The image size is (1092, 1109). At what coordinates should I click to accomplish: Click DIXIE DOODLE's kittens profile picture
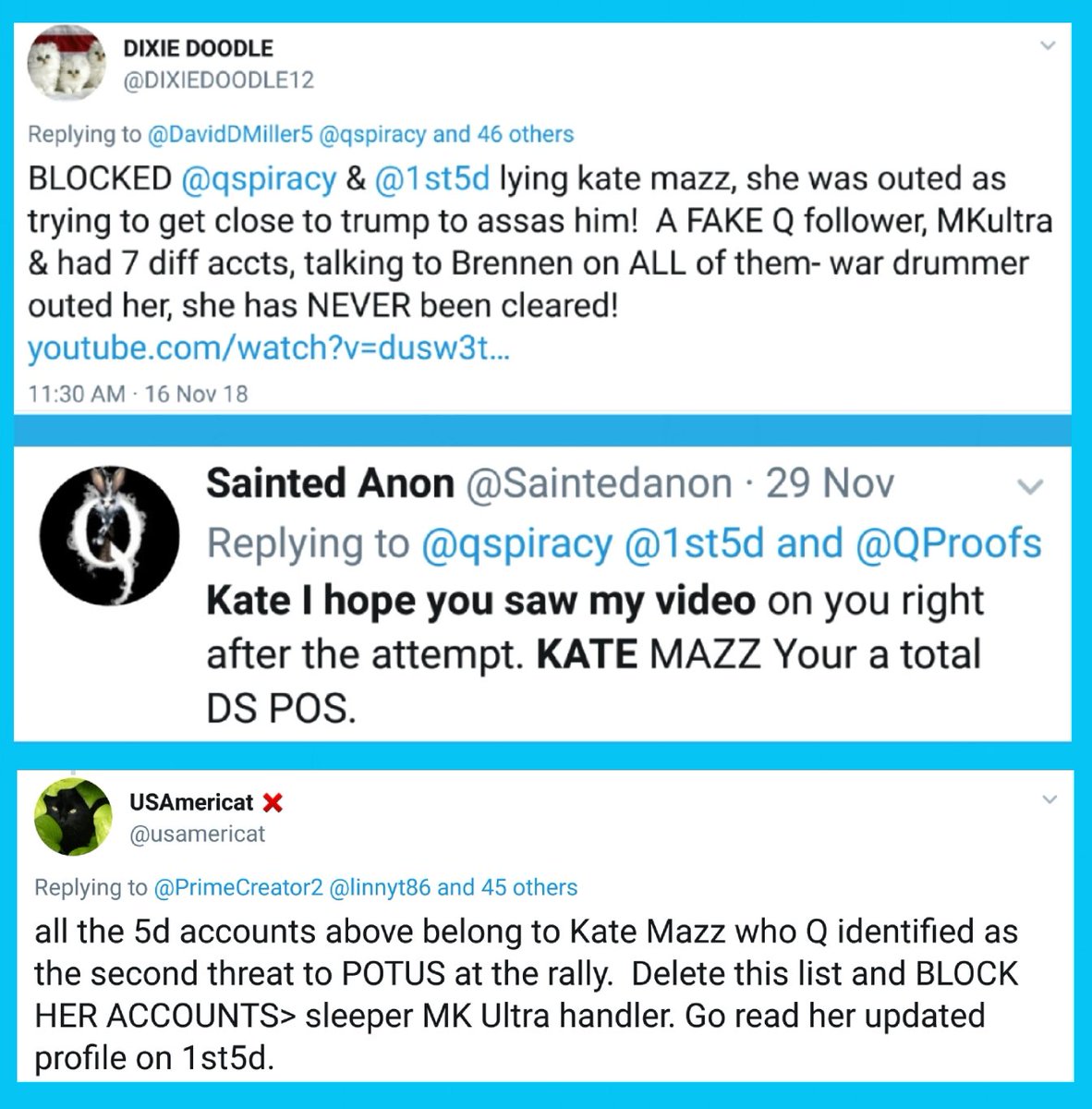coord(66,64)
